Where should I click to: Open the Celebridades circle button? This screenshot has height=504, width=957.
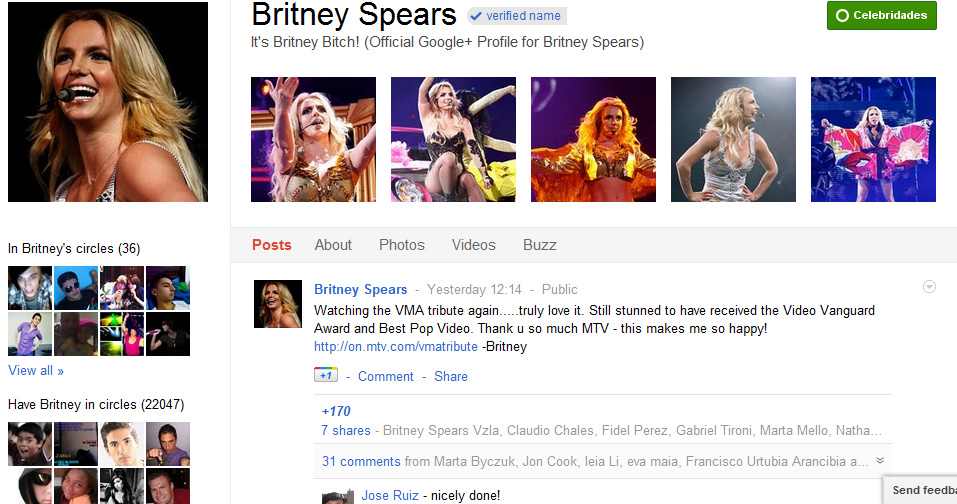(882, 15)
